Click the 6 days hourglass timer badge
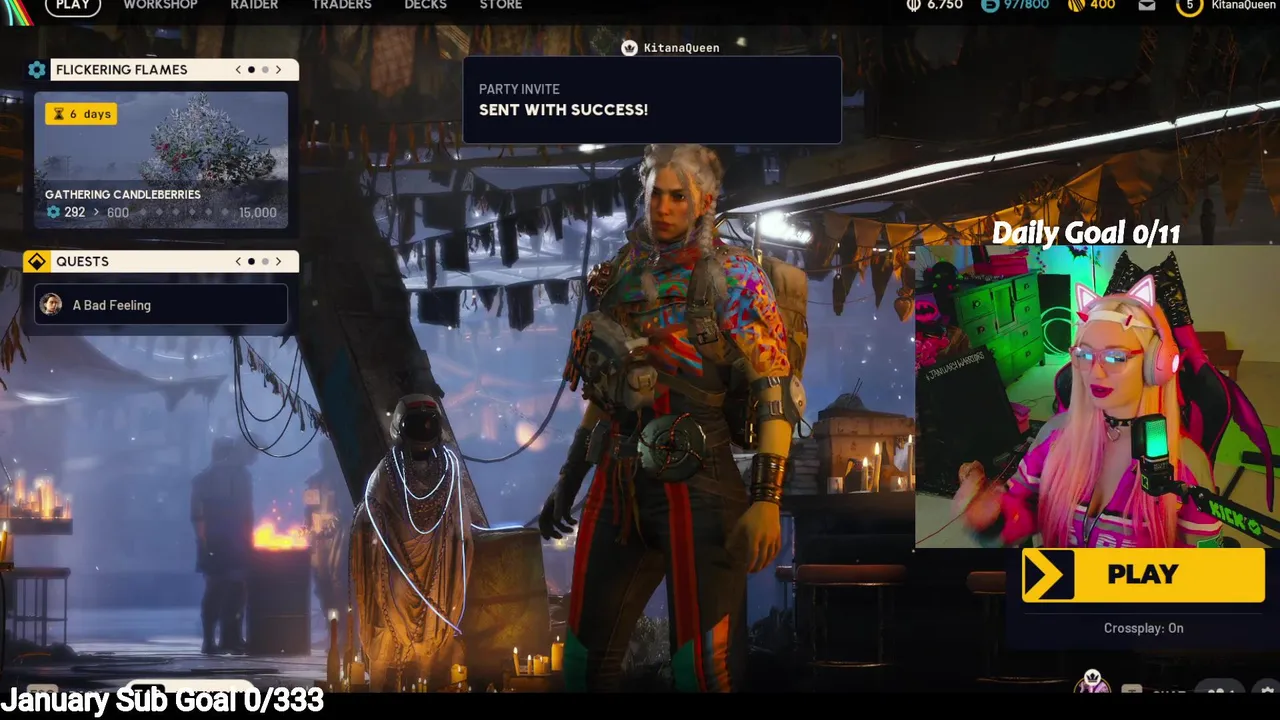Image resolution: width=1280 pixels, height=720 pixels. [81, 114]
